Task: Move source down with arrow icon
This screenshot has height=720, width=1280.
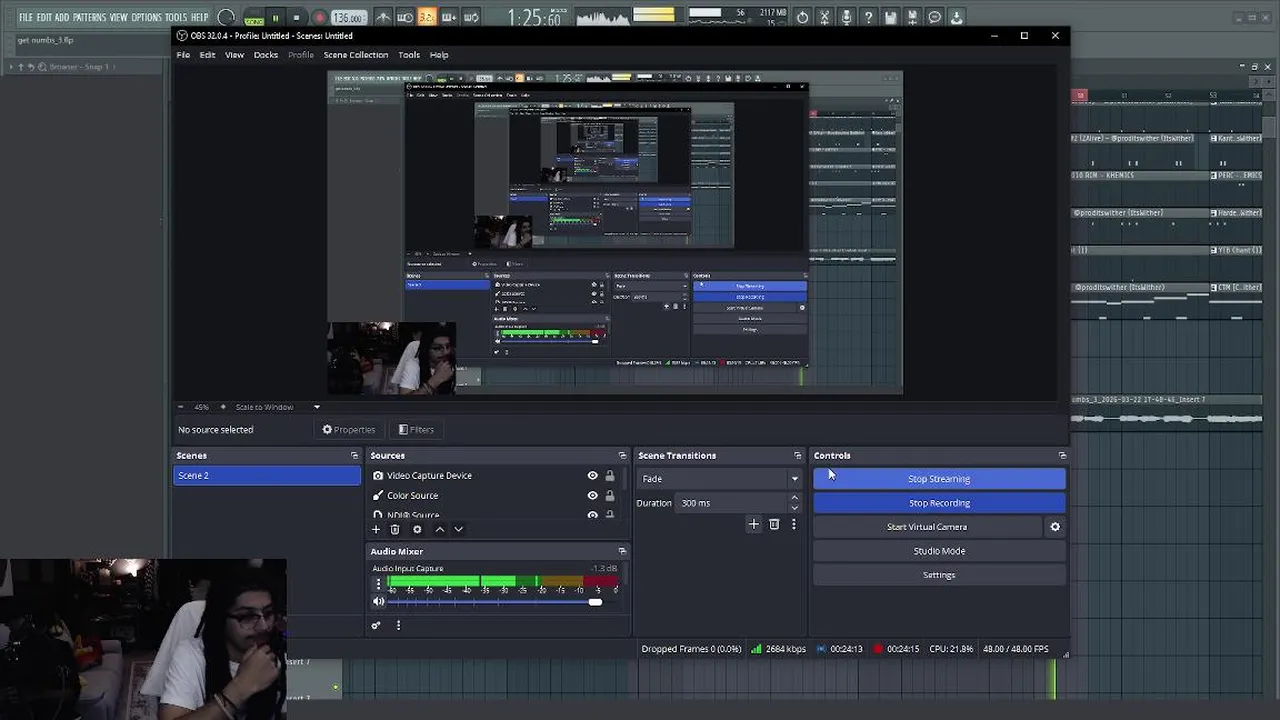Action: click(x=458, y=530)
